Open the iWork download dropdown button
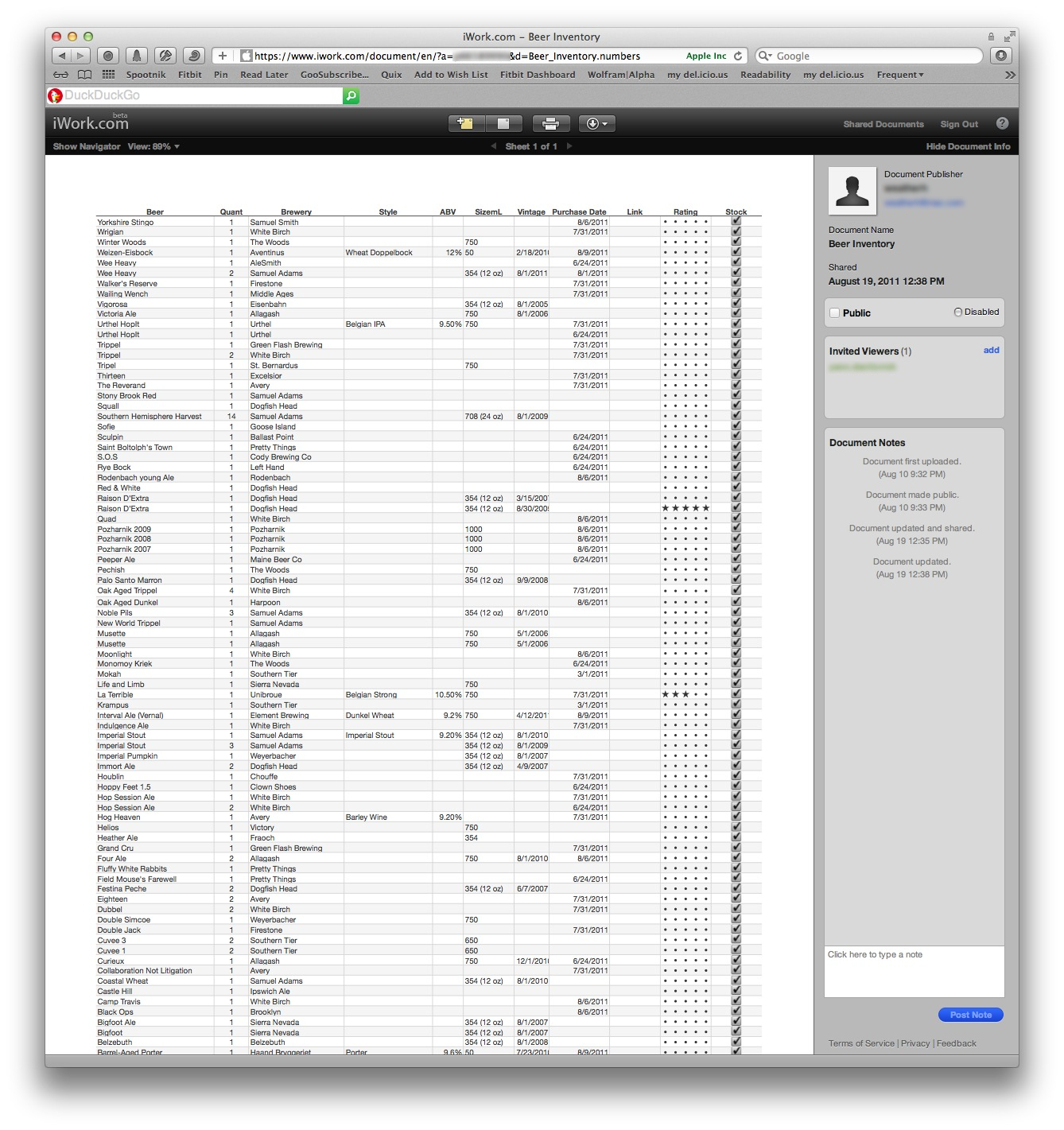 click(596, 123)
